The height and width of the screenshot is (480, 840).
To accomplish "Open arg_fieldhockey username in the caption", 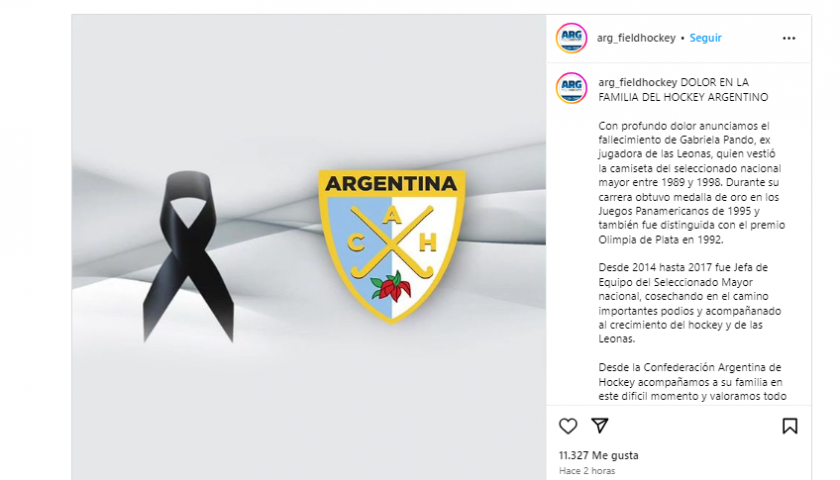I will 638,82.
